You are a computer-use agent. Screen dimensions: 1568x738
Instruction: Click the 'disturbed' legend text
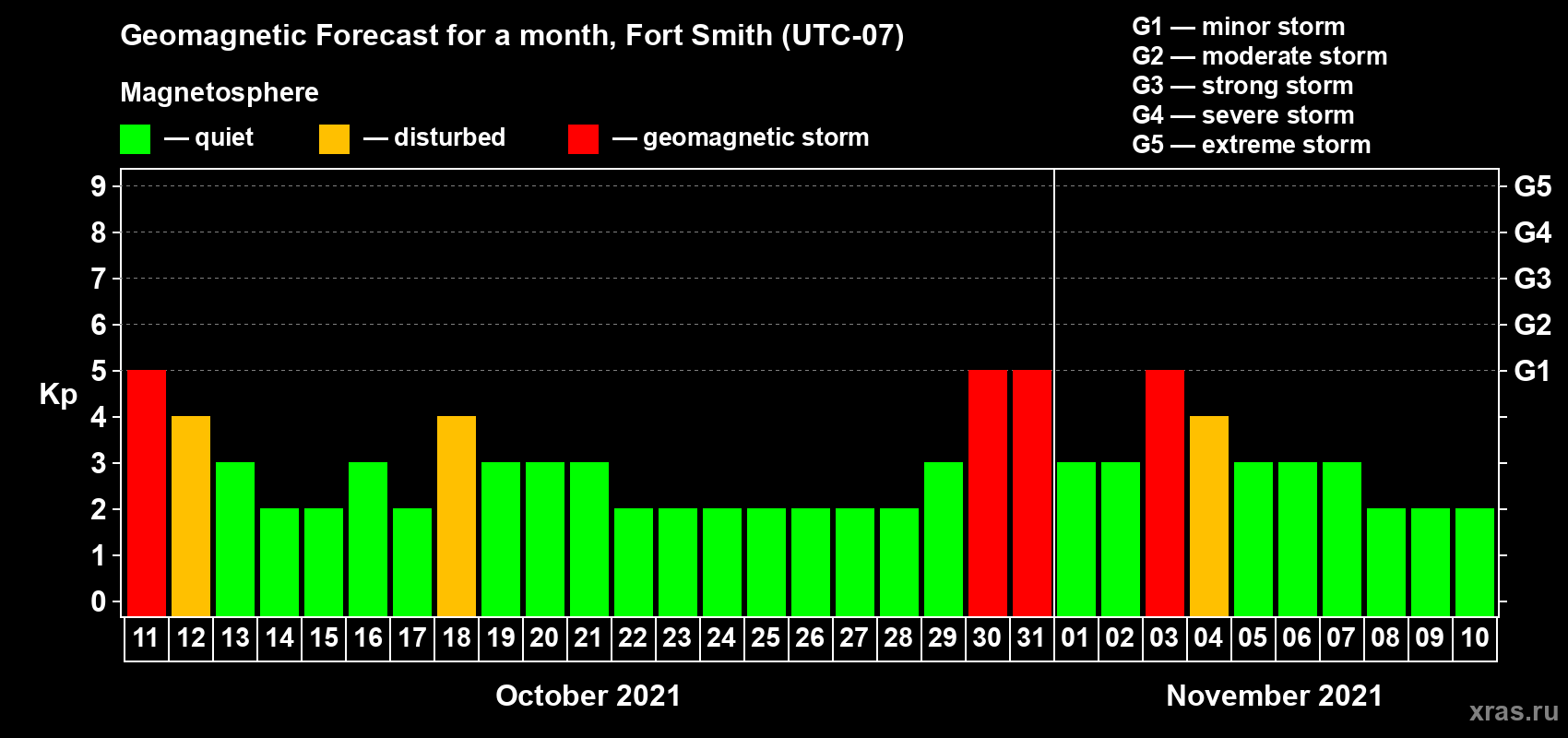tap(449, 137)
